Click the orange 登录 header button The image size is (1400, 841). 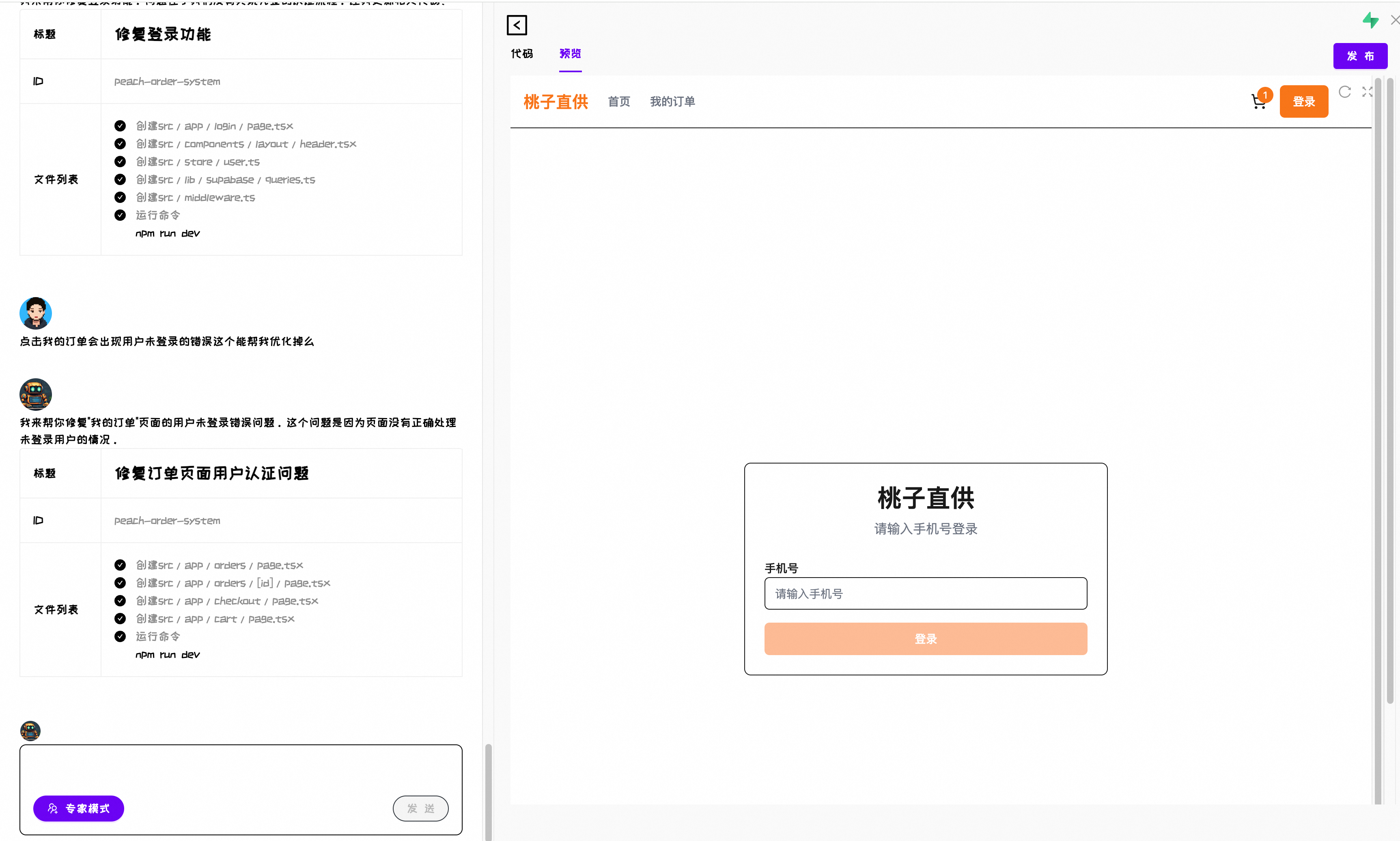pyautogui.click(x=1303, y=101)
